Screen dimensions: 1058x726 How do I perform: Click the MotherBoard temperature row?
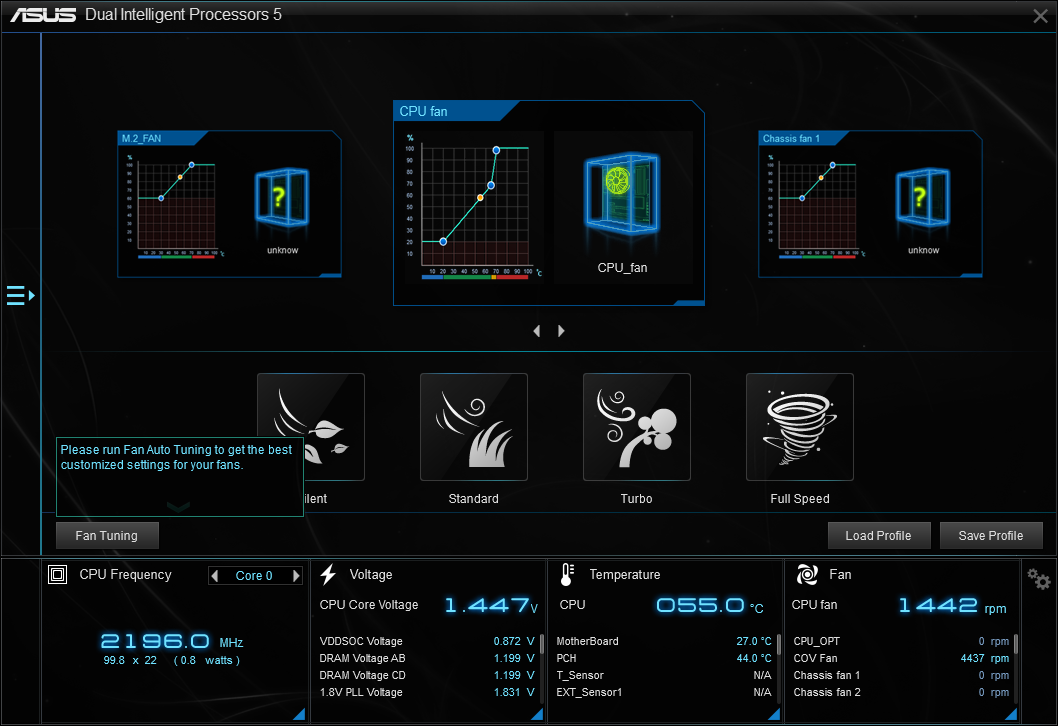pyautogui.click(x=664, y=641)
